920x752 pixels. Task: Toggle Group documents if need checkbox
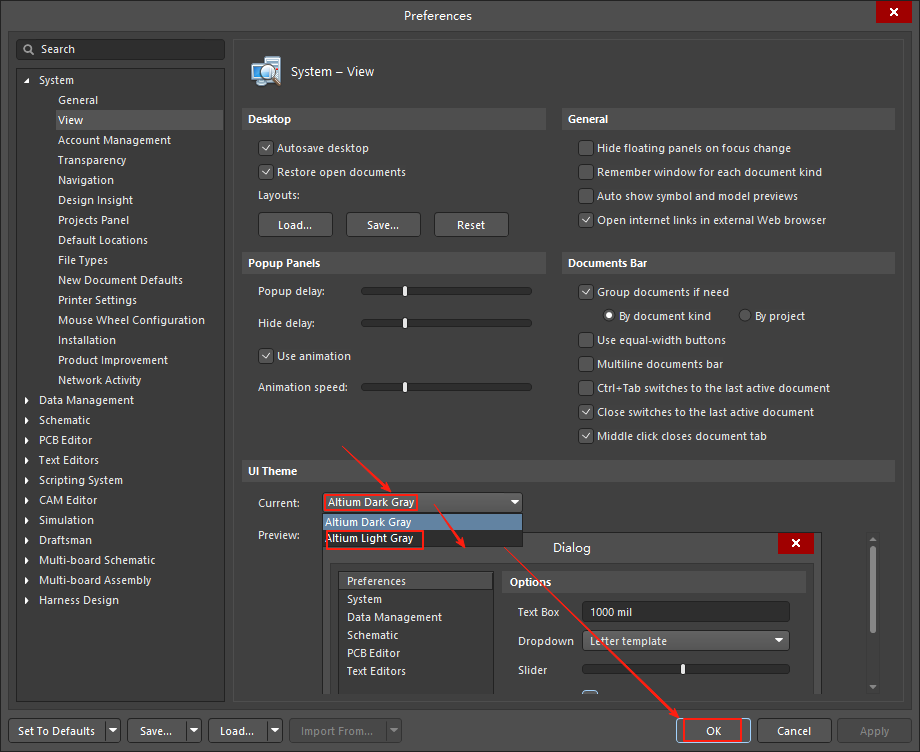(x=586, y=292)
